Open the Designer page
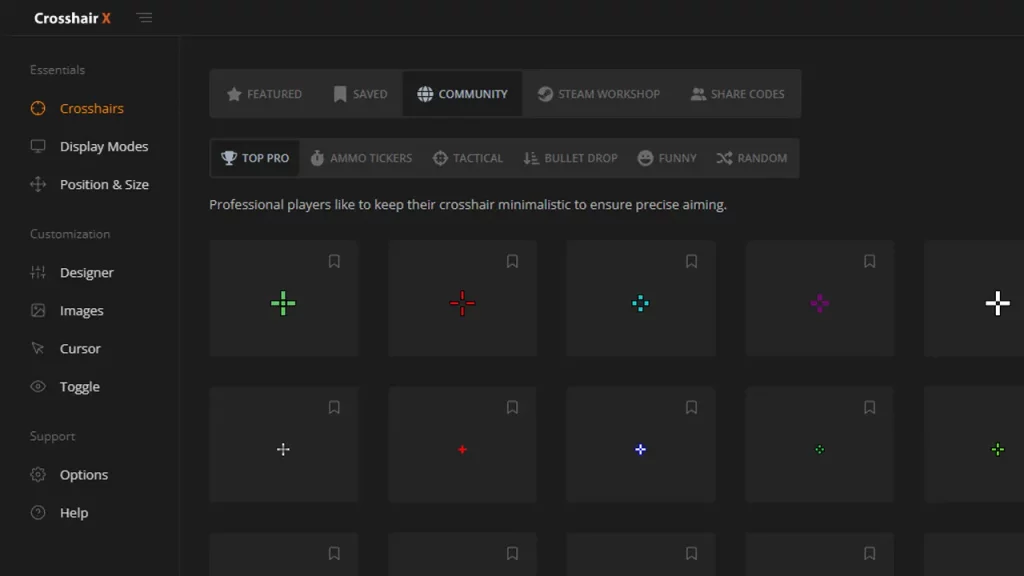1024x576 pixels. (x=72, y=272)
